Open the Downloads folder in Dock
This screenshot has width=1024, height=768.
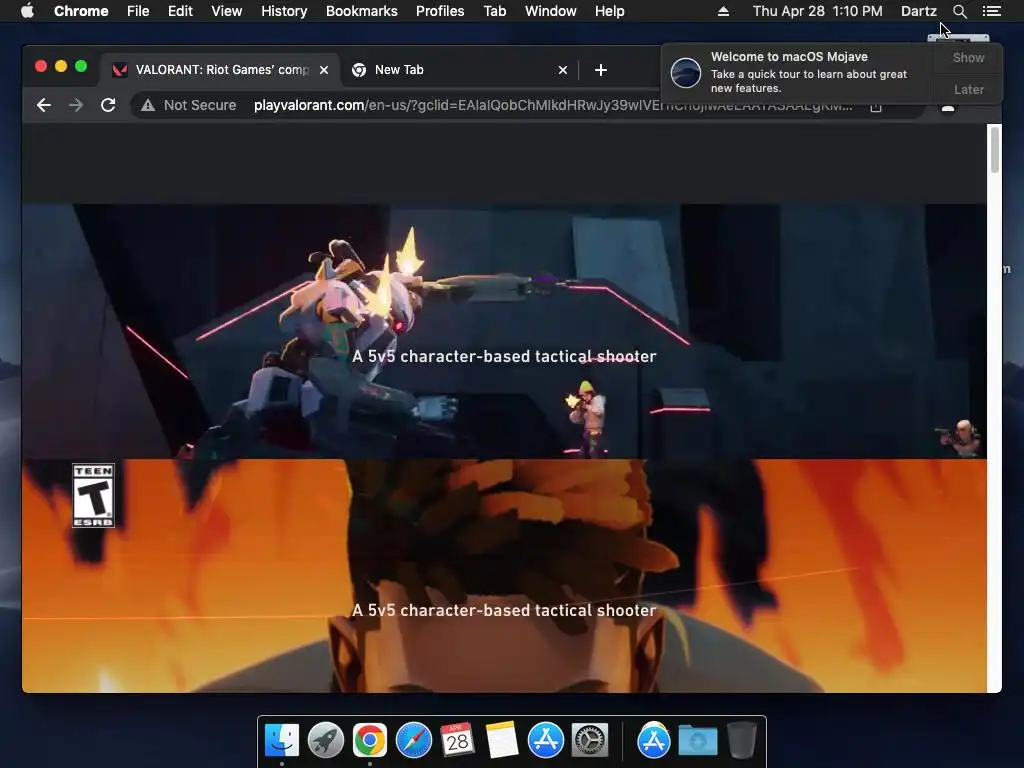pyautogui.click(x=697, y=740)
